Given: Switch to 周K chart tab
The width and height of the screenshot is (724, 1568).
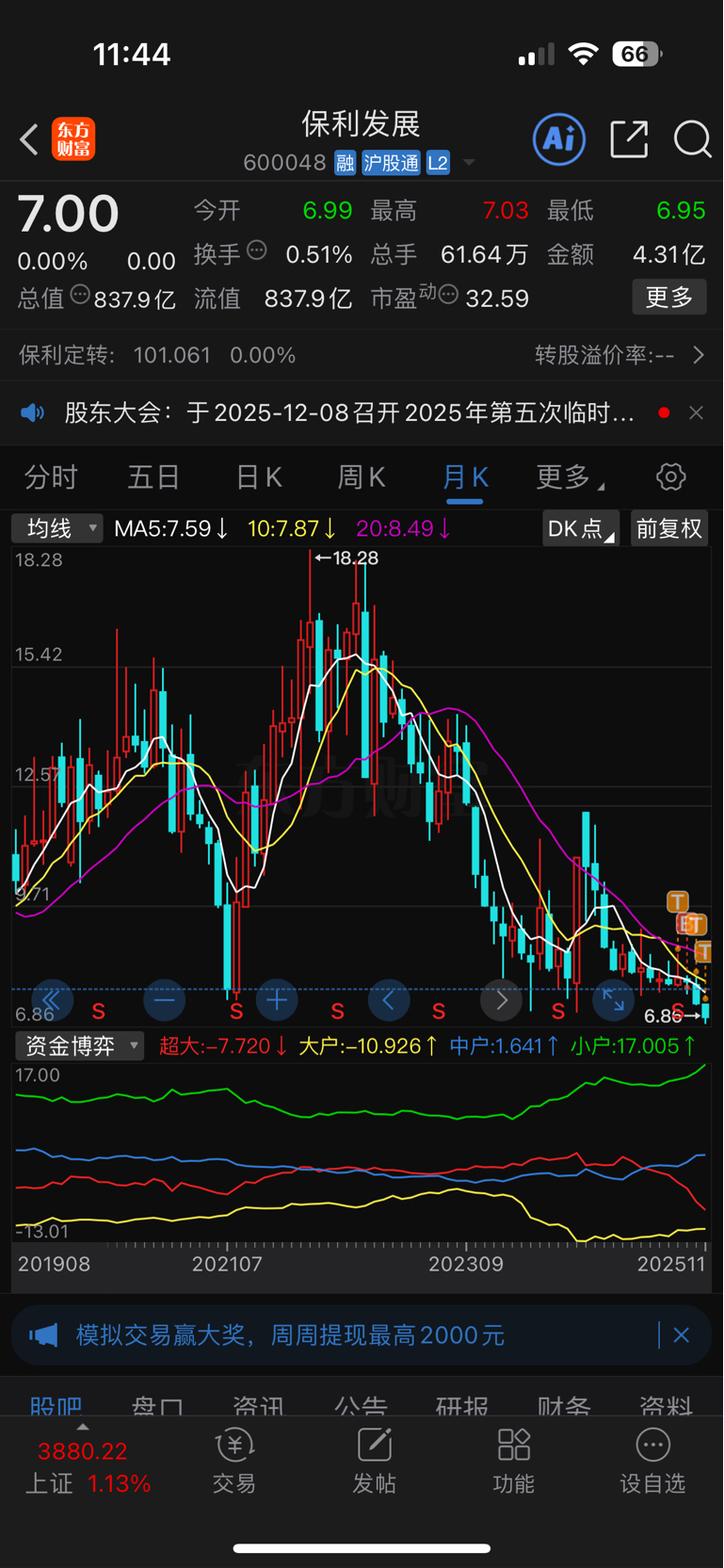Looking at the screenshot, I should 362,477.
